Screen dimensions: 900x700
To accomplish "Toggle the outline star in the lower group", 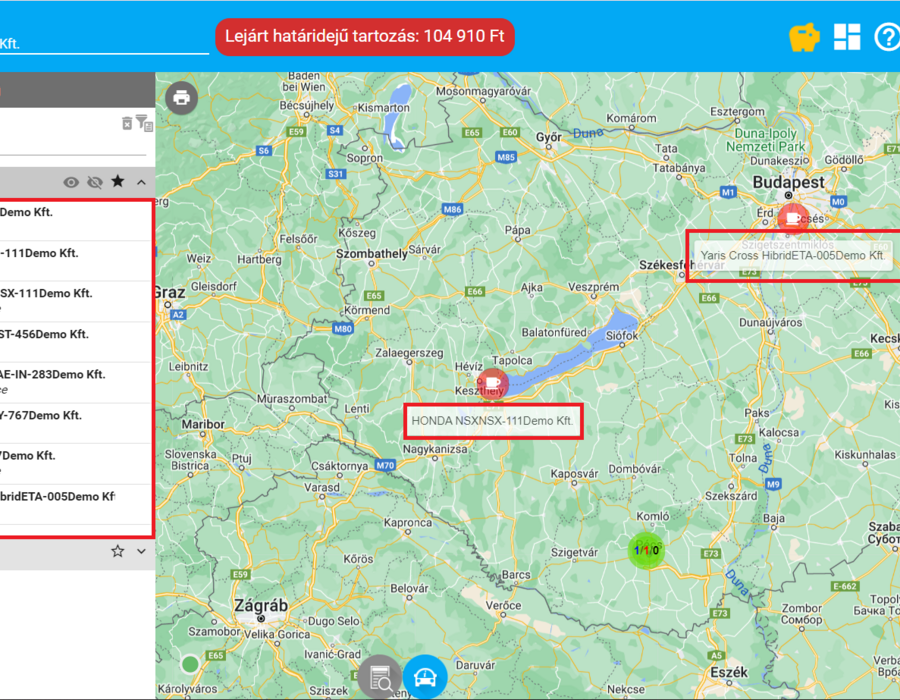I will pyautogui.click(x=118, y=551).
